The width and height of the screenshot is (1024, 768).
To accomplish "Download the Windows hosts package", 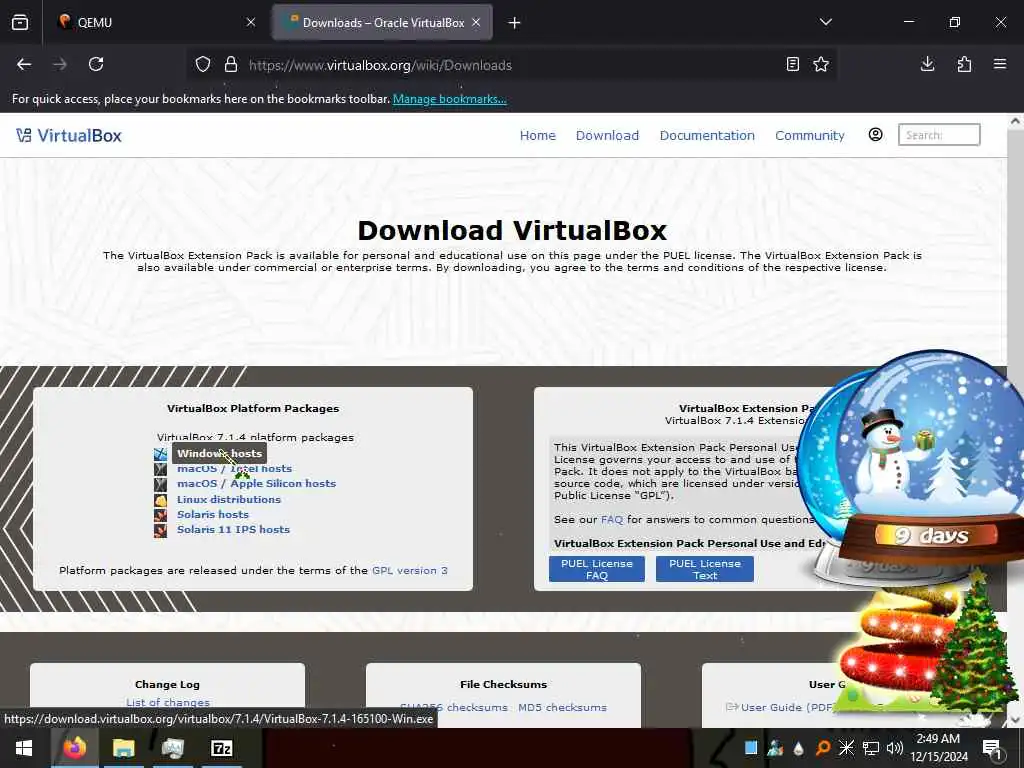I will [219, 453].
